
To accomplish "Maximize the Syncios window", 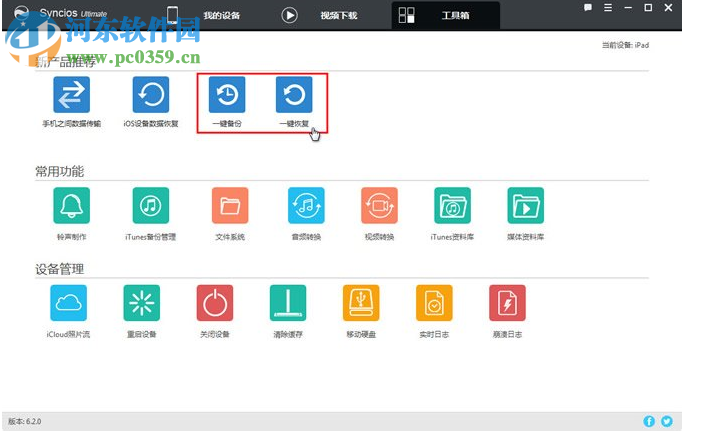I will (648, 8).
